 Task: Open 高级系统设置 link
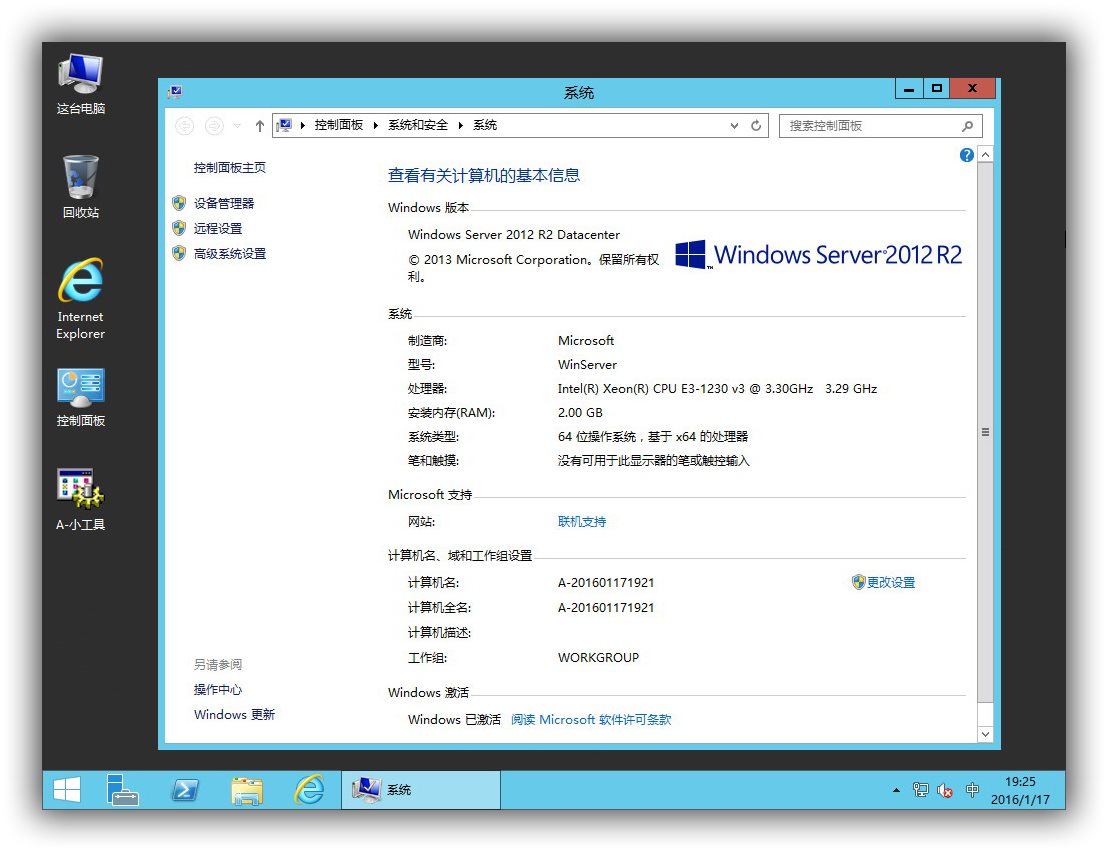coord(230,254)
